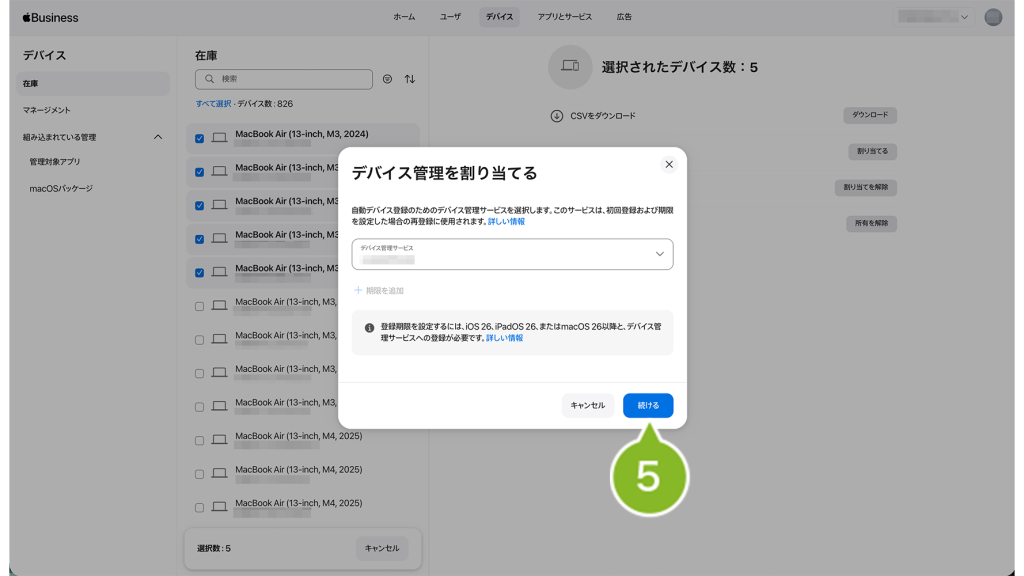Open the デバイス管理サービス dropdown
Viewport: 1024px width, 576px height.
(x=512, y=254)
